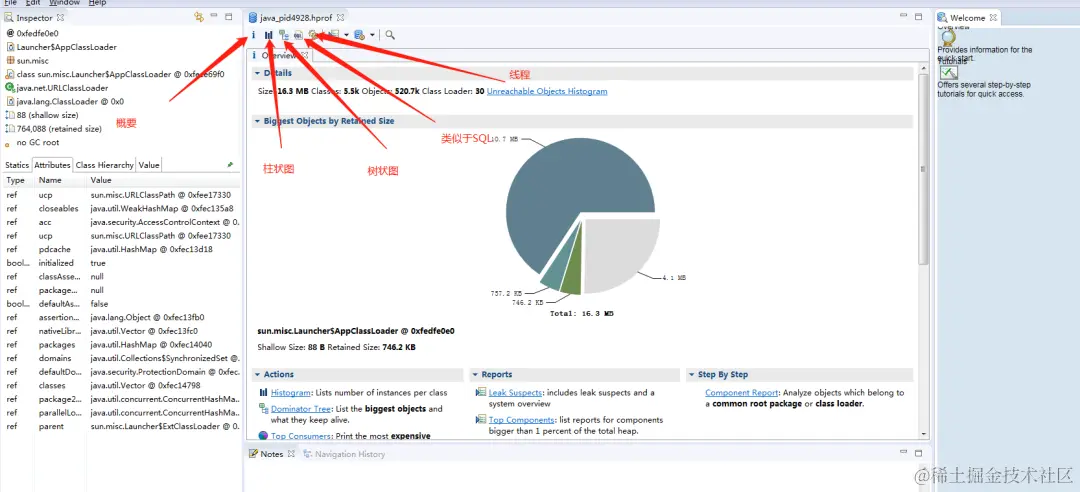Click the magnifier Find Object by Address icon
The height and width of the screenshot is (492, 1080).
390,34
